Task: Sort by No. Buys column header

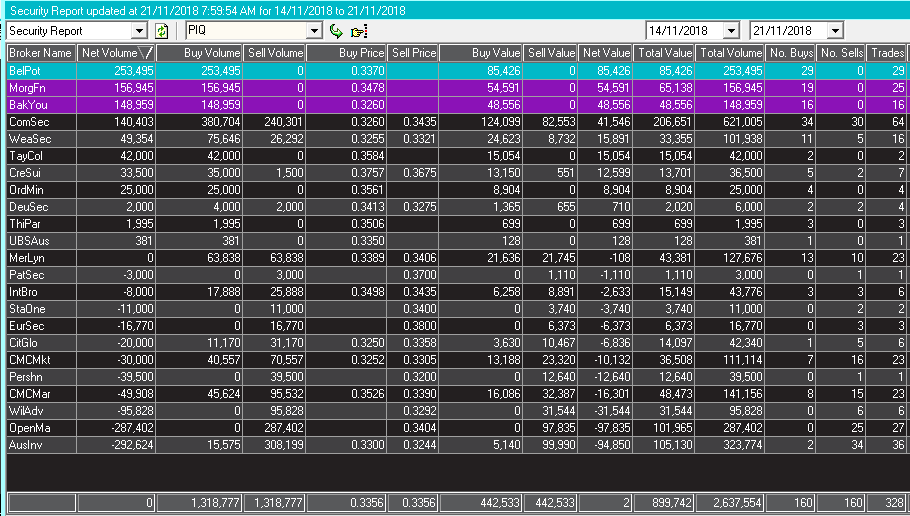Action: (x=790, y=53)
